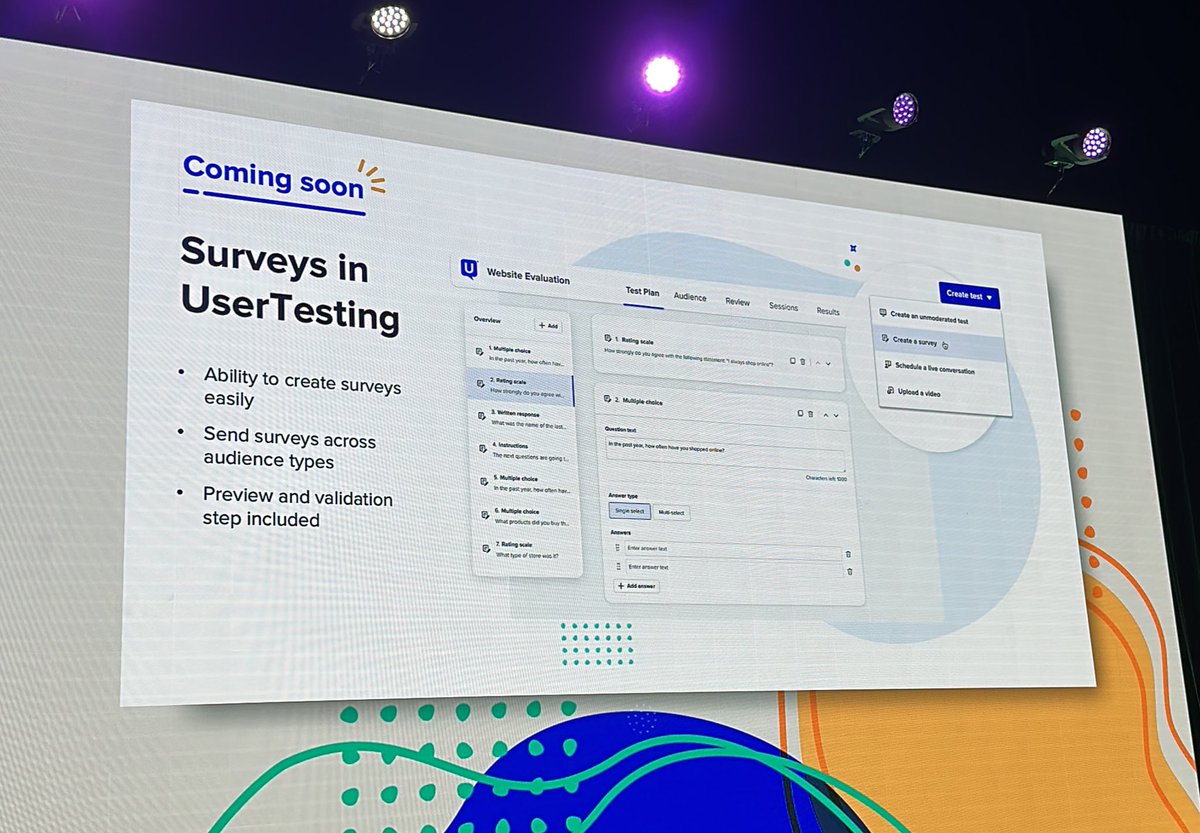Click the Coming soon slide heading
The height and width of the screenshot is (833, 1200).
pyautogui.click(x=272, y=175)
